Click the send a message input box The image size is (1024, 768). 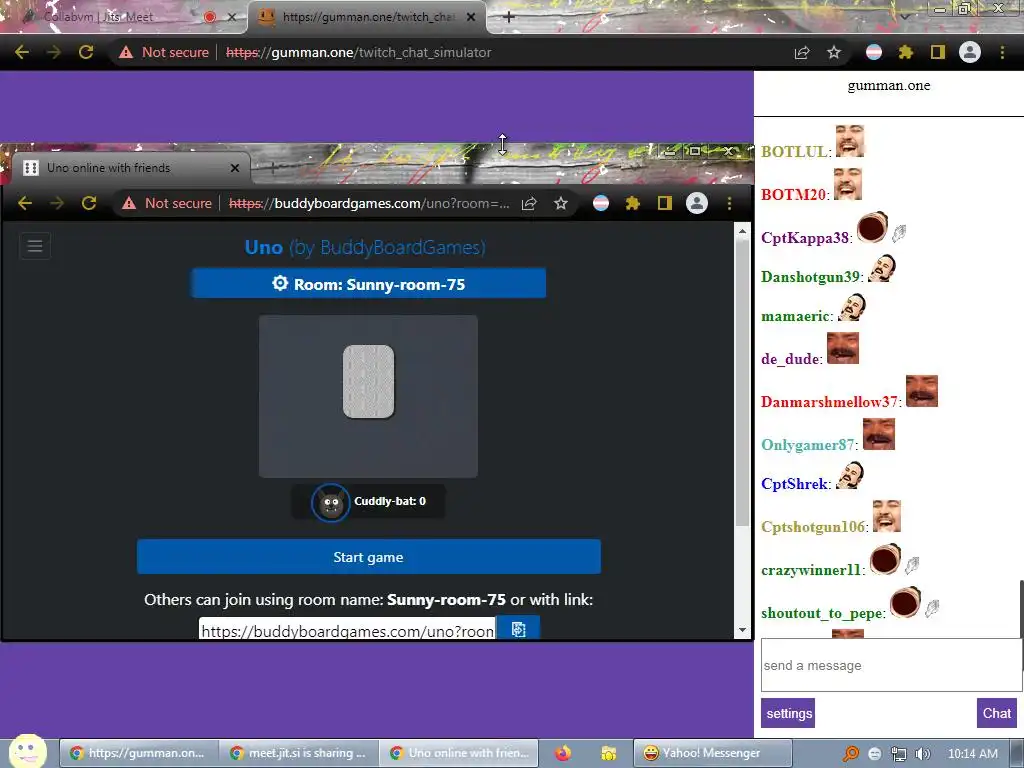click(891, 665)
